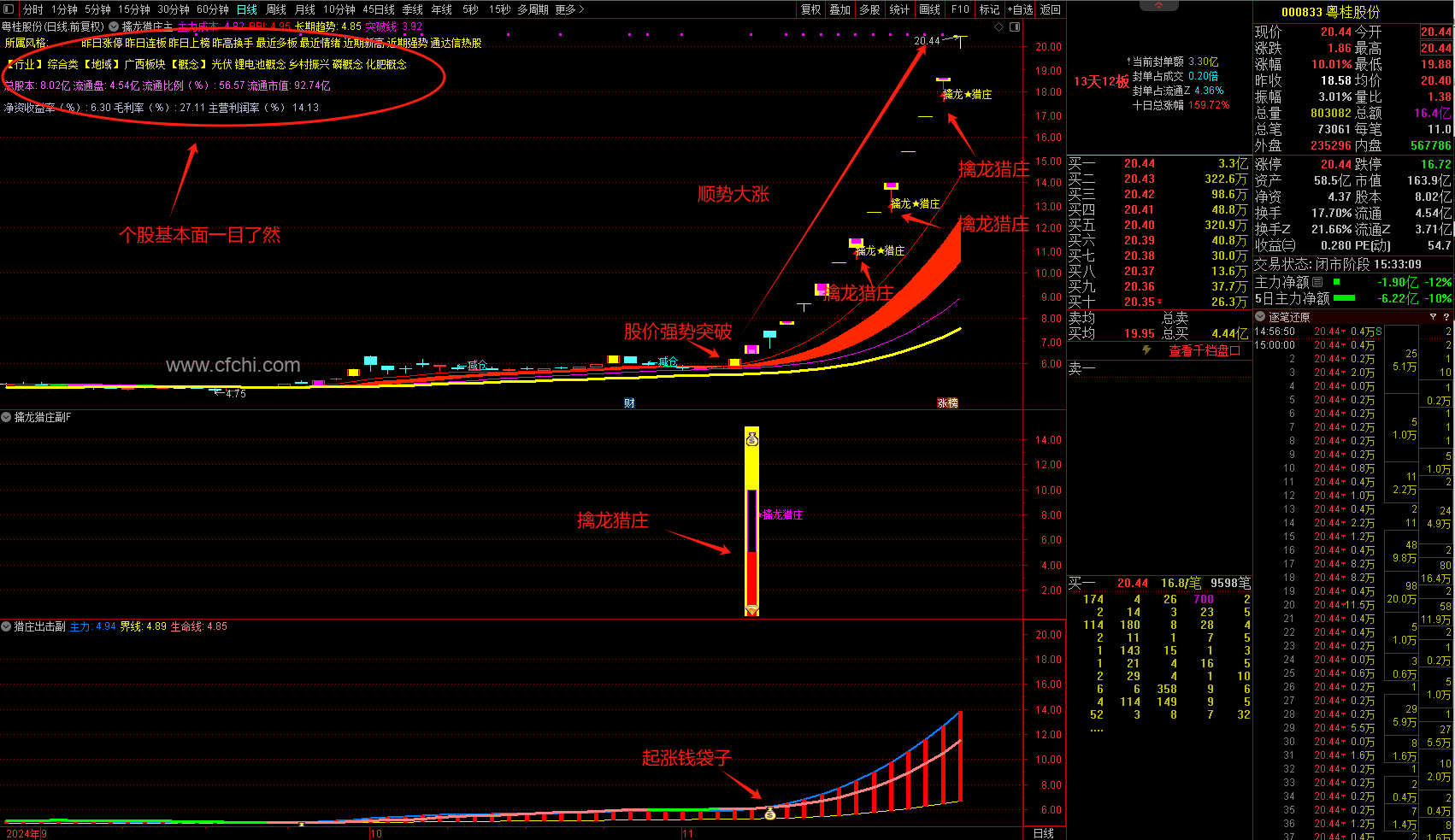Toggle the chart side-panel layout icon

tap(1015, 26)
